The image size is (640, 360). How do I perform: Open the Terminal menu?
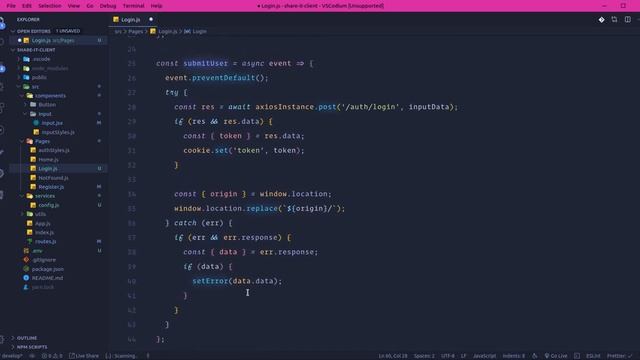pyautogui.click(x=133, y=6)
